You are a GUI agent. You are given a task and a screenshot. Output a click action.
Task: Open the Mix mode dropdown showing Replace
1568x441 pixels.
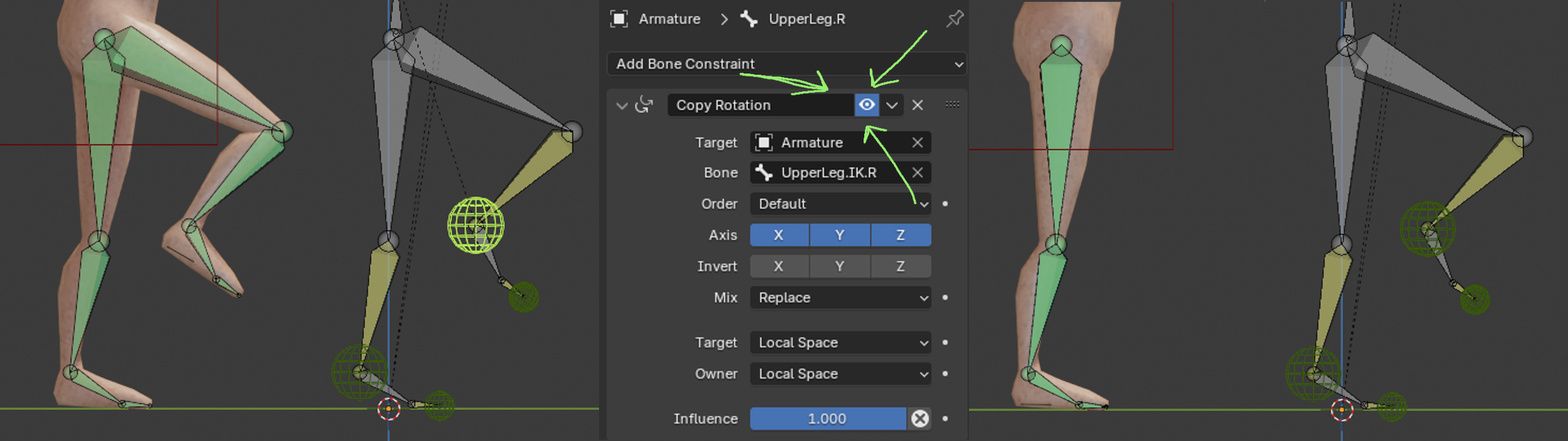[840, 298]
